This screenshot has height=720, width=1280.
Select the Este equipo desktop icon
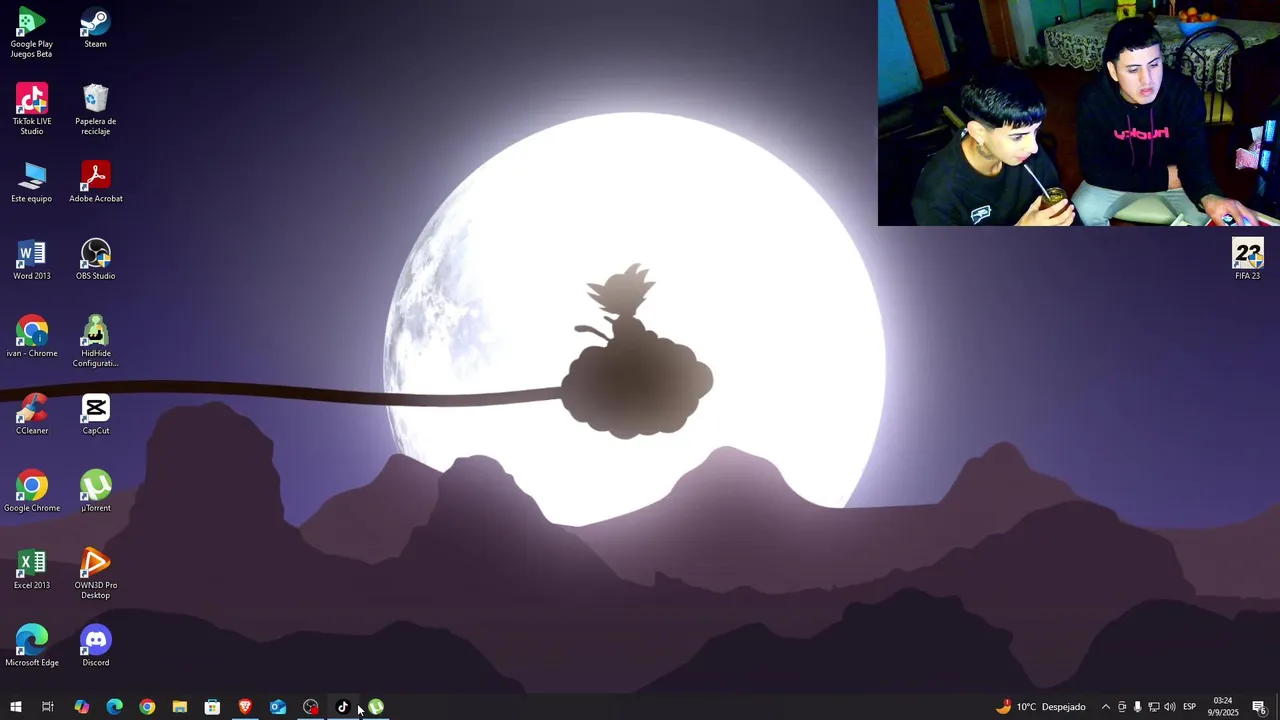[32, 182]
